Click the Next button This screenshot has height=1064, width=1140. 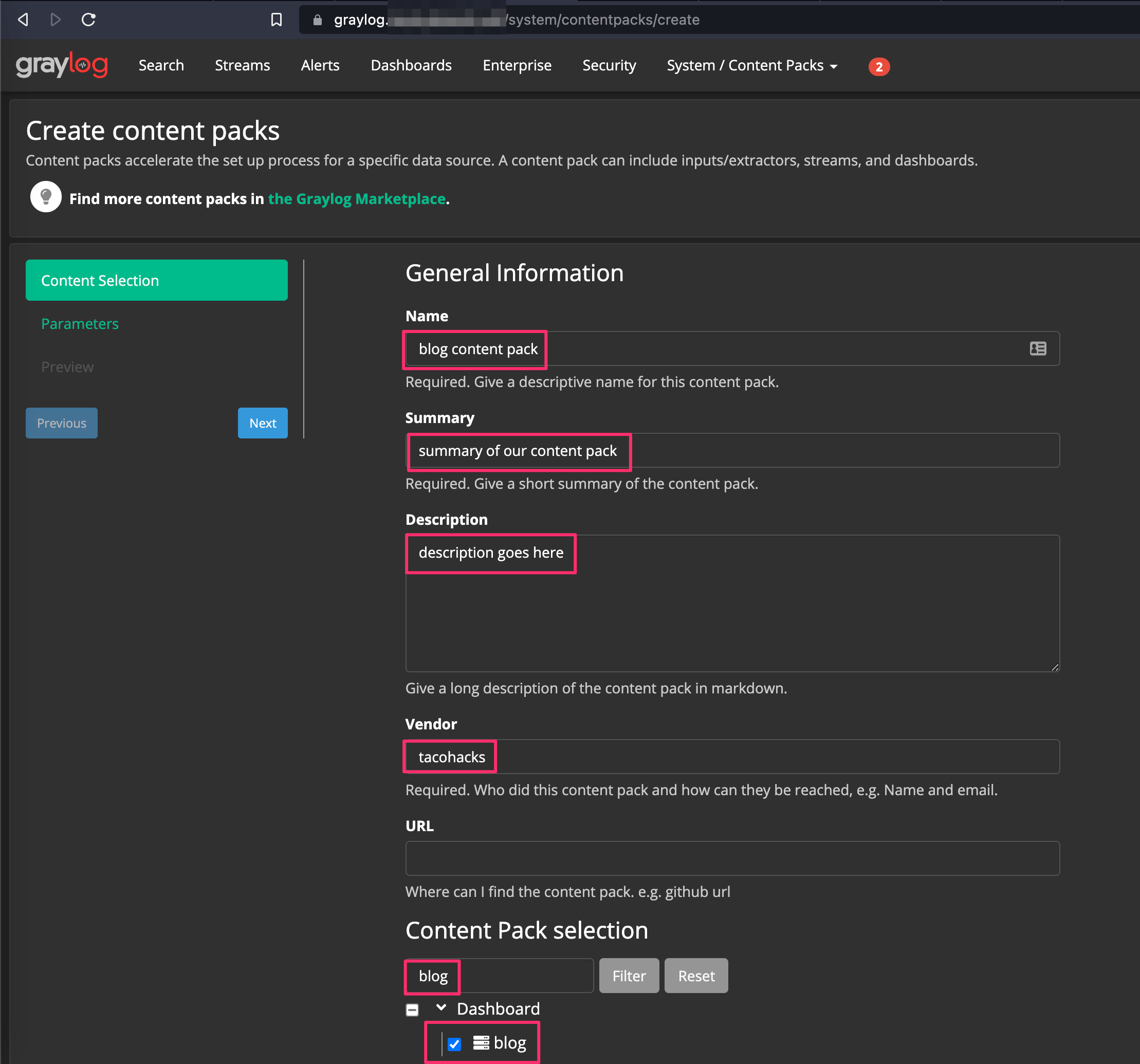[262, 423]
